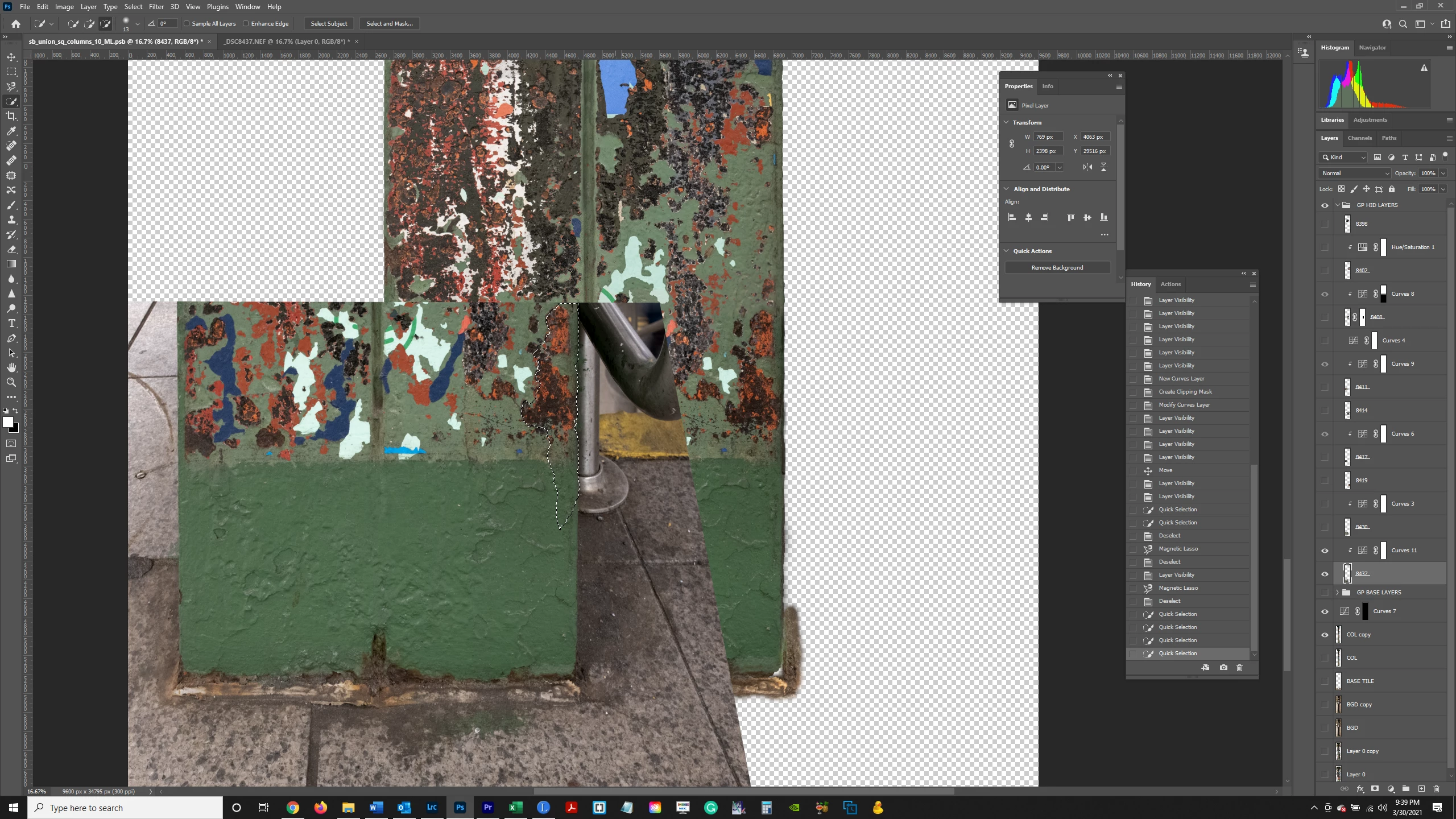Click the Select Subject button
The width and height of the screenshot is (1456, 819).
329,24
